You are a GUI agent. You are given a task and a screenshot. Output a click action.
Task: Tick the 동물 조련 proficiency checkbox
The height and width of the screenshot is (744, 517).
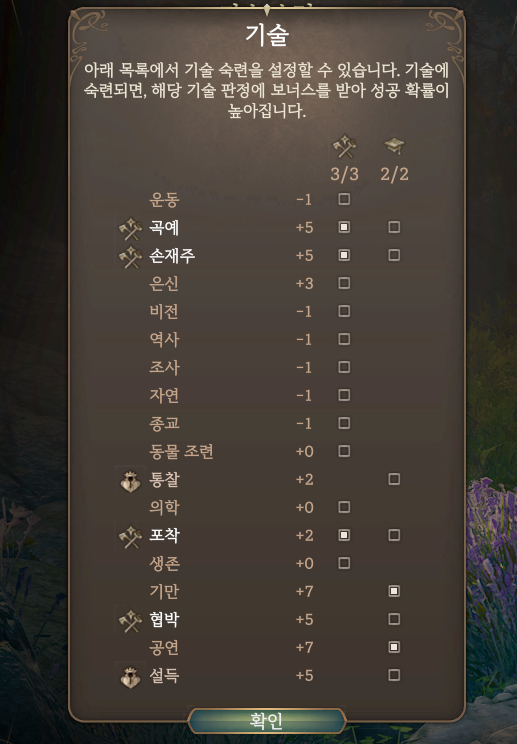click(344, 451)
